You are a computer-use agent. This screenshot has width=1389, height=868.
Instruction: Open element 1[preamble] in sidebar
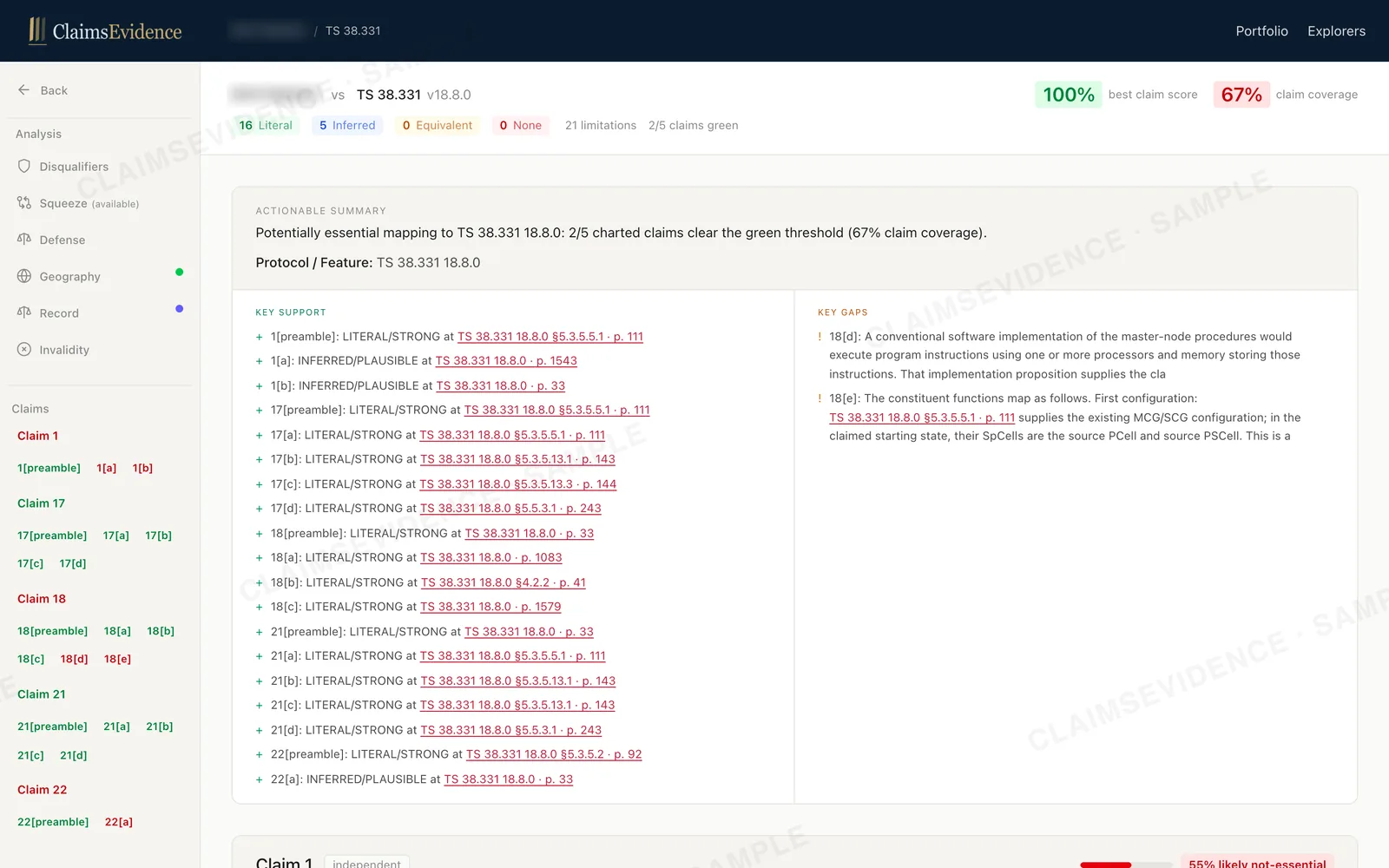pyautogui.click(x=49, y=468)
